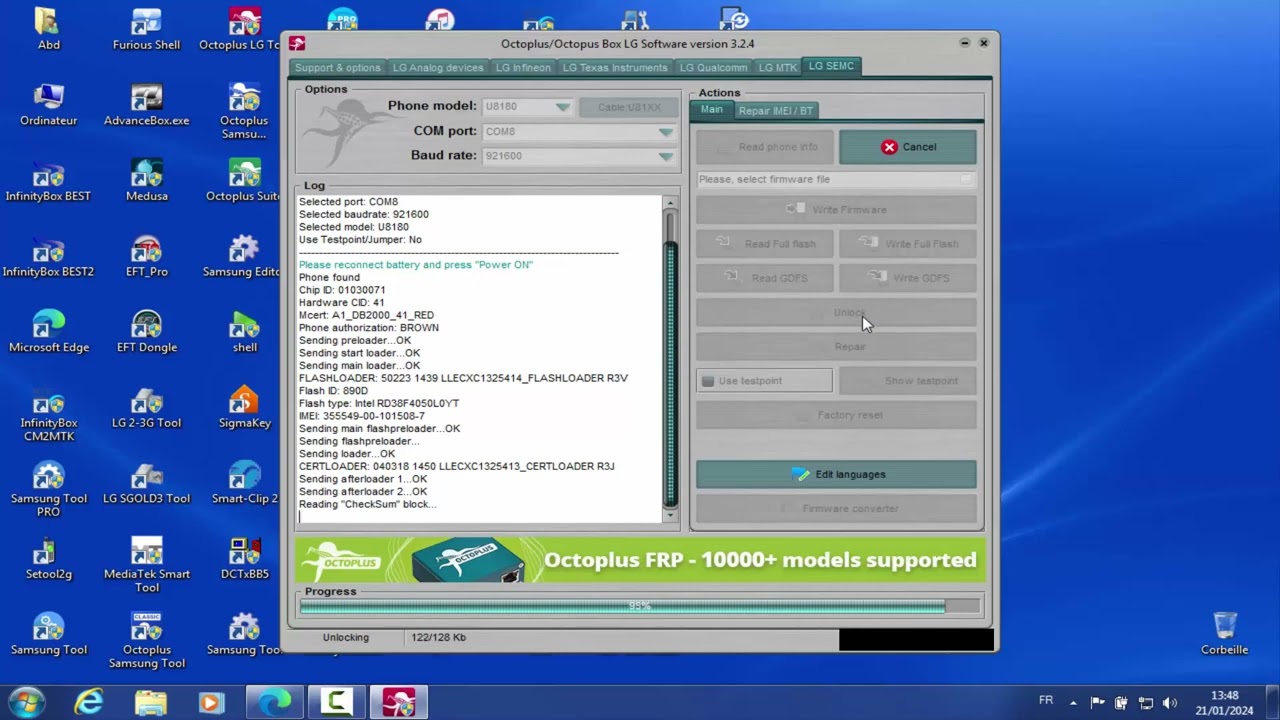Click the Read Full flash button
This screenshot has width=1280, height=720.
click(x=765, y=244)
